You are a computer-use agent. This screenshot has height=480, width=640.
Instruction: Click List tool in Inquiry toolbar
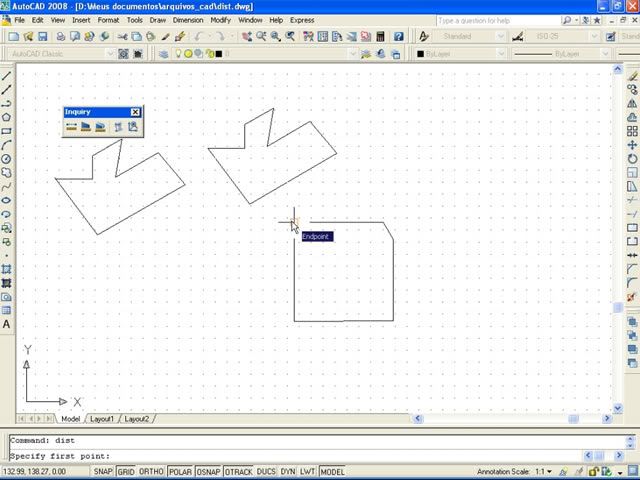[118, 127]
